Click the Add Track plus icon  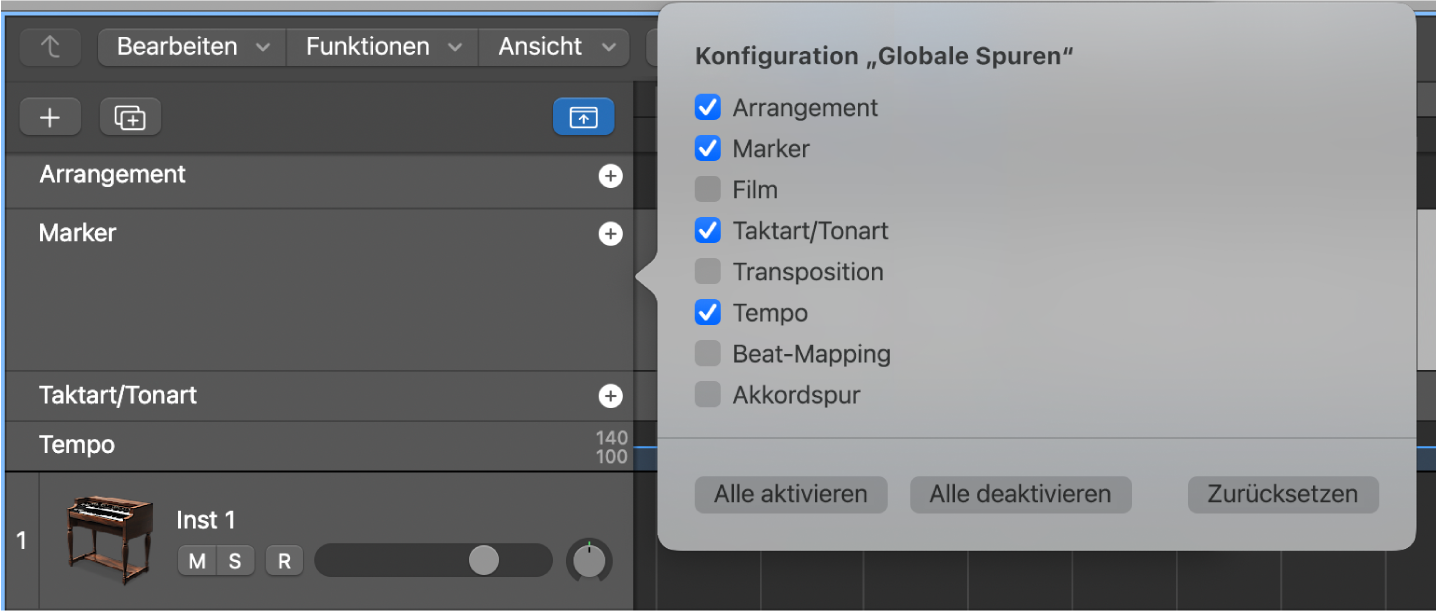(x=50, y=117)
